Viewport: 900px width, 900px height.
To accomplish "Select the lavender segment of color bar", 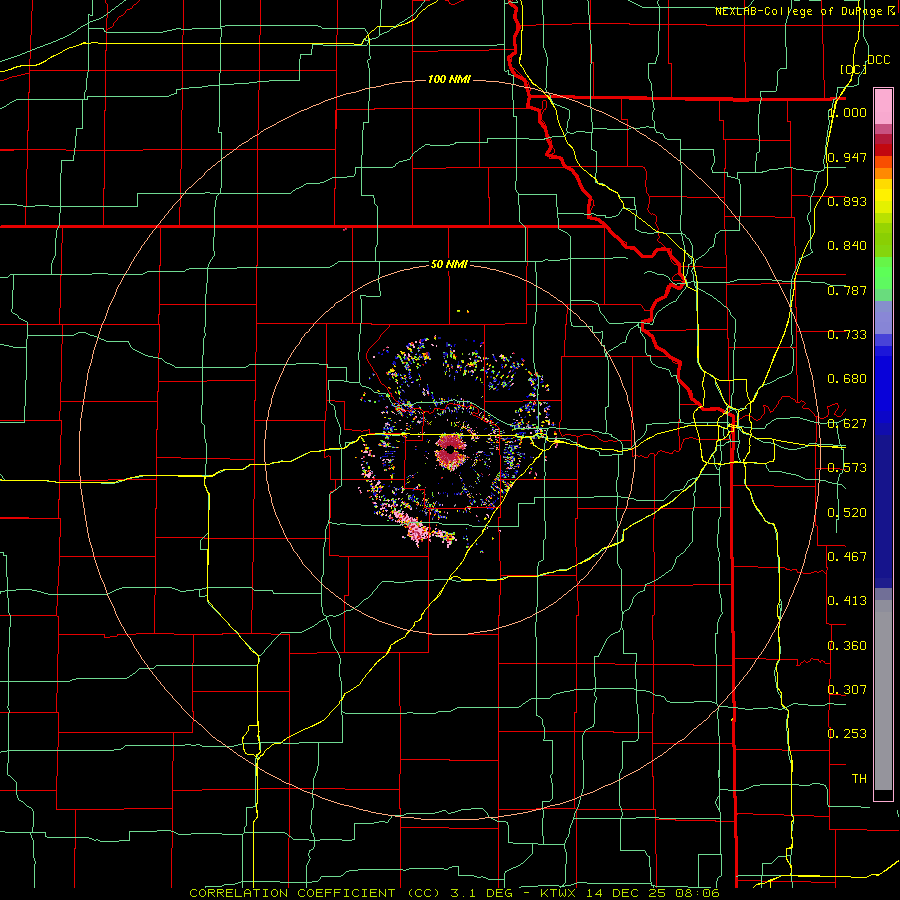I will [883, 317].
